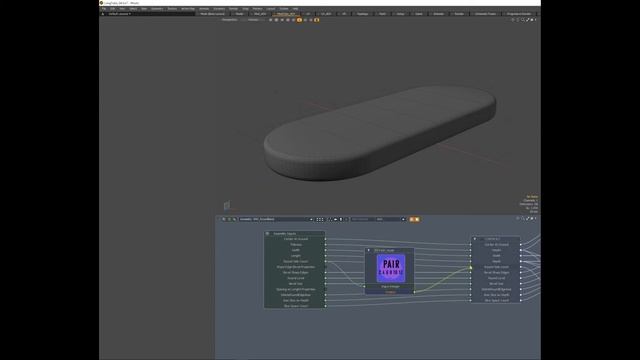Open the assembly name dropdown in schematic toolbar
Screen dimensions: 640x360
276,219
